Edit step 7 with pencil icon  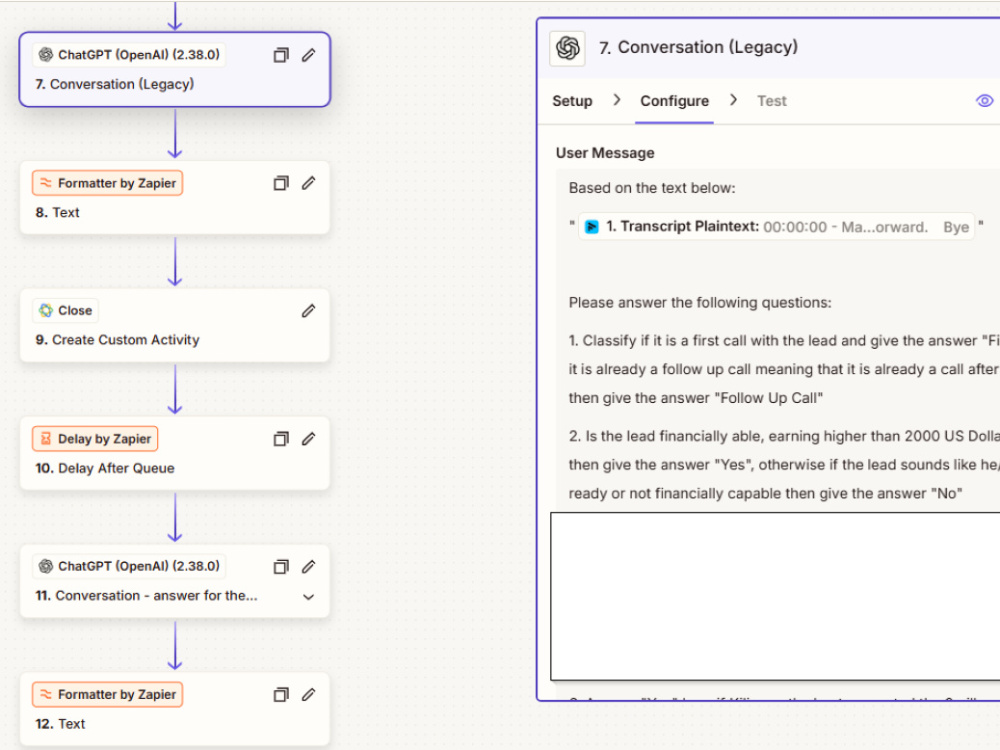click(x=309, y=55)
